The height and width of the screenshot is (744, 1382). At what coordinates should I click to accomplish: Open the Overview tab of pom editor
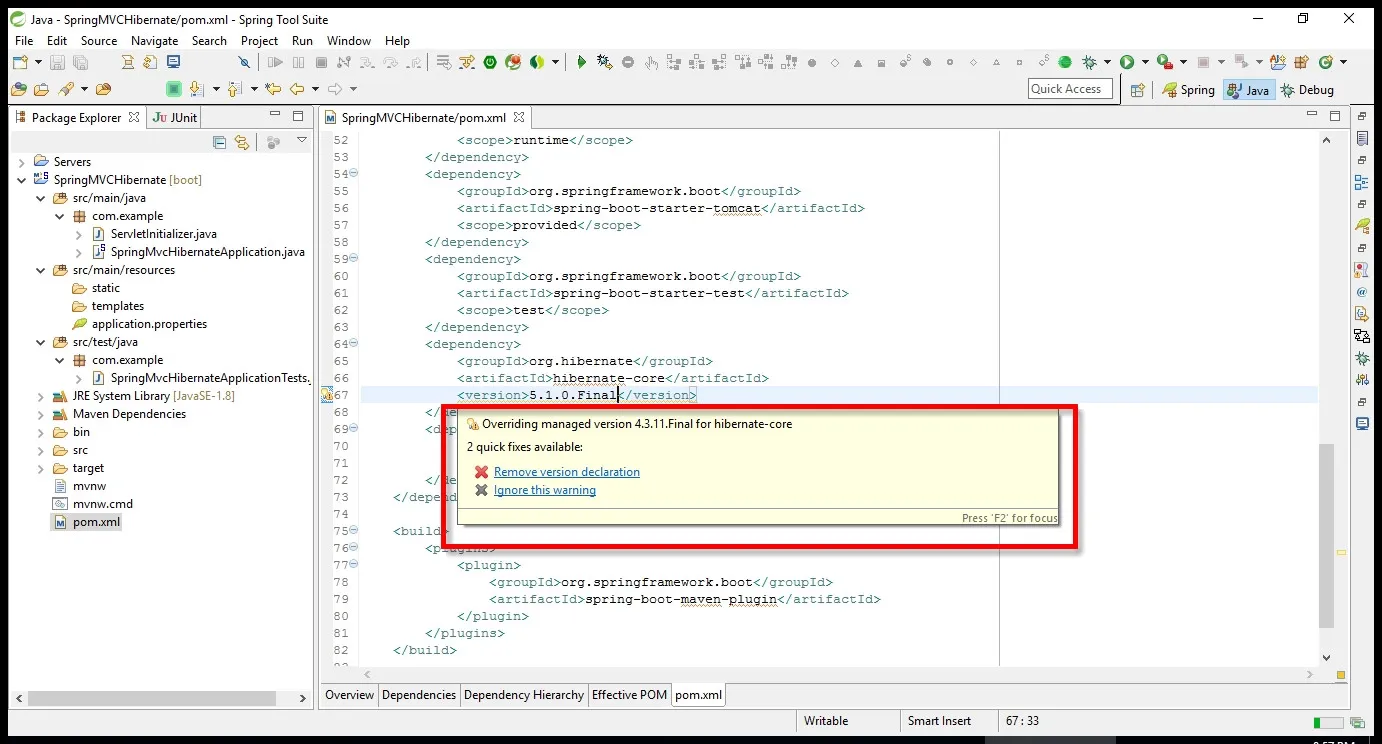click(x=349, y=695)
